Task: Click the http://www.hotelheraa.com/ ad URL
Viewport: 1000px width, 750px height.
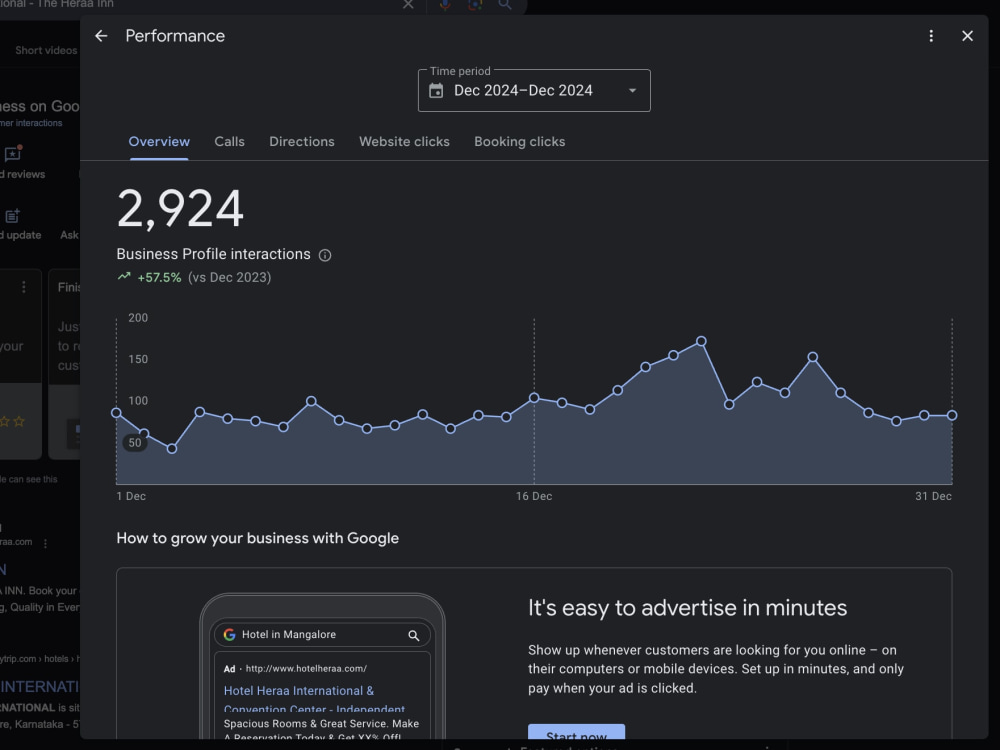Action: click(306, 668)
